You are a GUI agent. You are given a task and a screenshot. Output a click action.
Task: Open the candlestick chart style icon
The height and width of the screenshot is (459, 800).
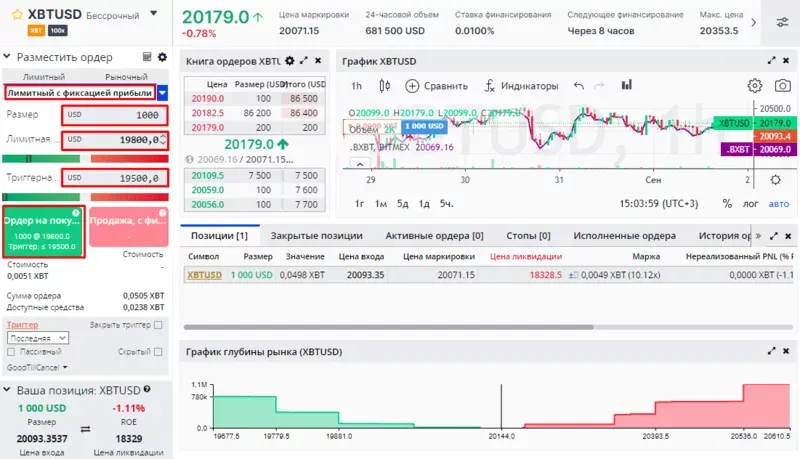[385, 86]
